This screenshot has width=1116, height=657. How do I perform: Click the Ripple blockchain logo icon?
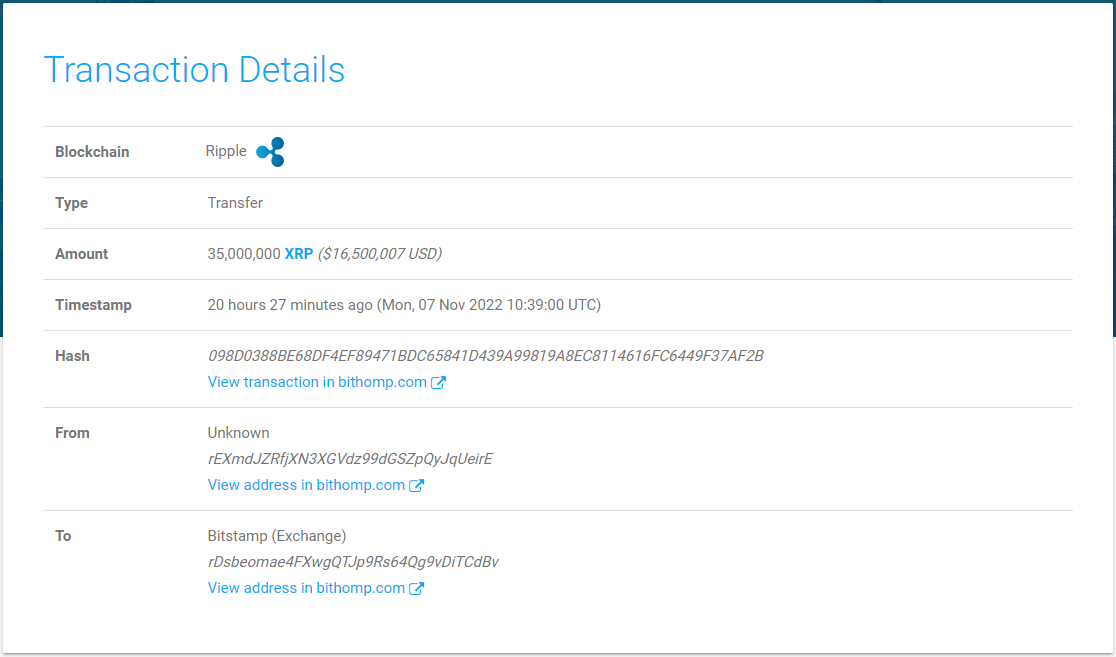(271, 152)
